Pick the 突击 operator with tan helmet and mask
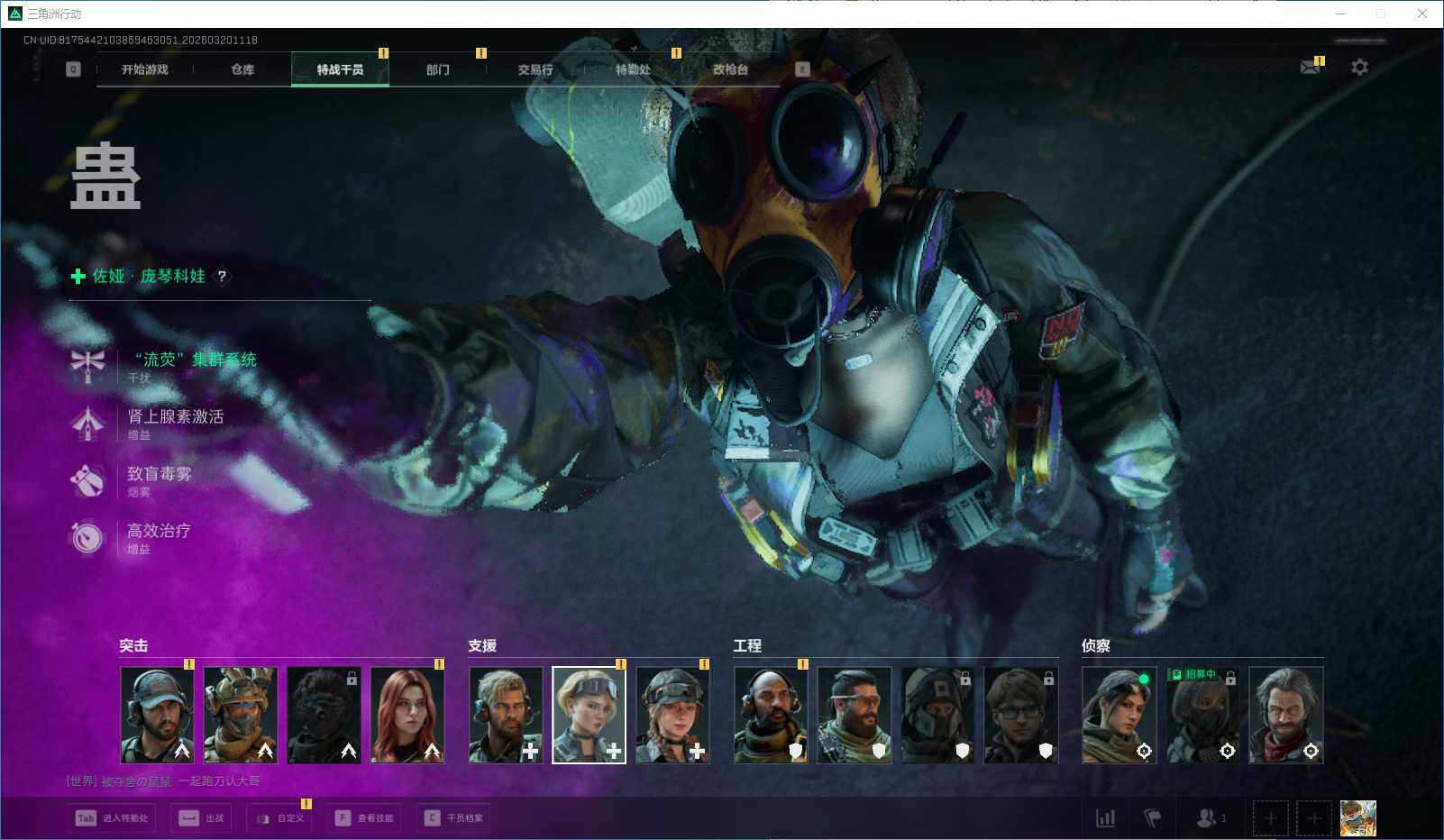The height and width of the screenshot is (840, 1444). coord(241,716)
